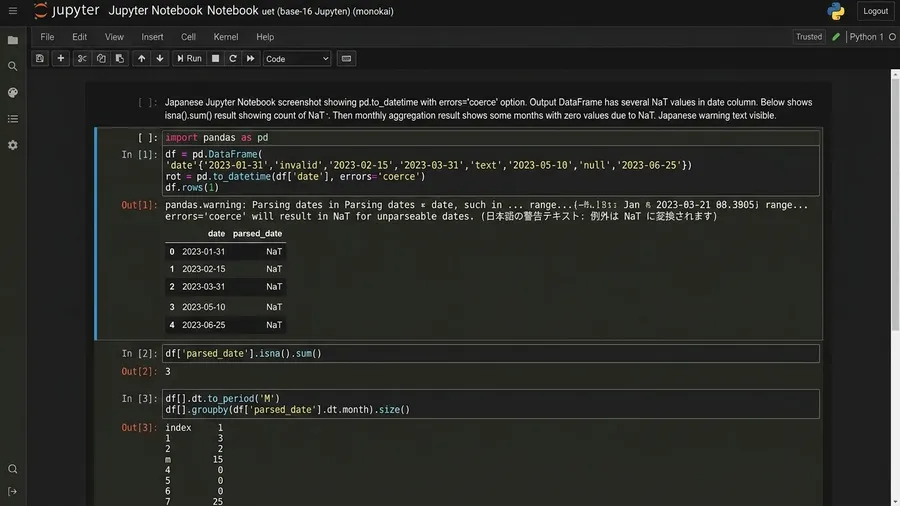Click the parsed_date column header
The width and height of the screenshot is (900, 506).
pyautogui.click(x=257, y=233)
